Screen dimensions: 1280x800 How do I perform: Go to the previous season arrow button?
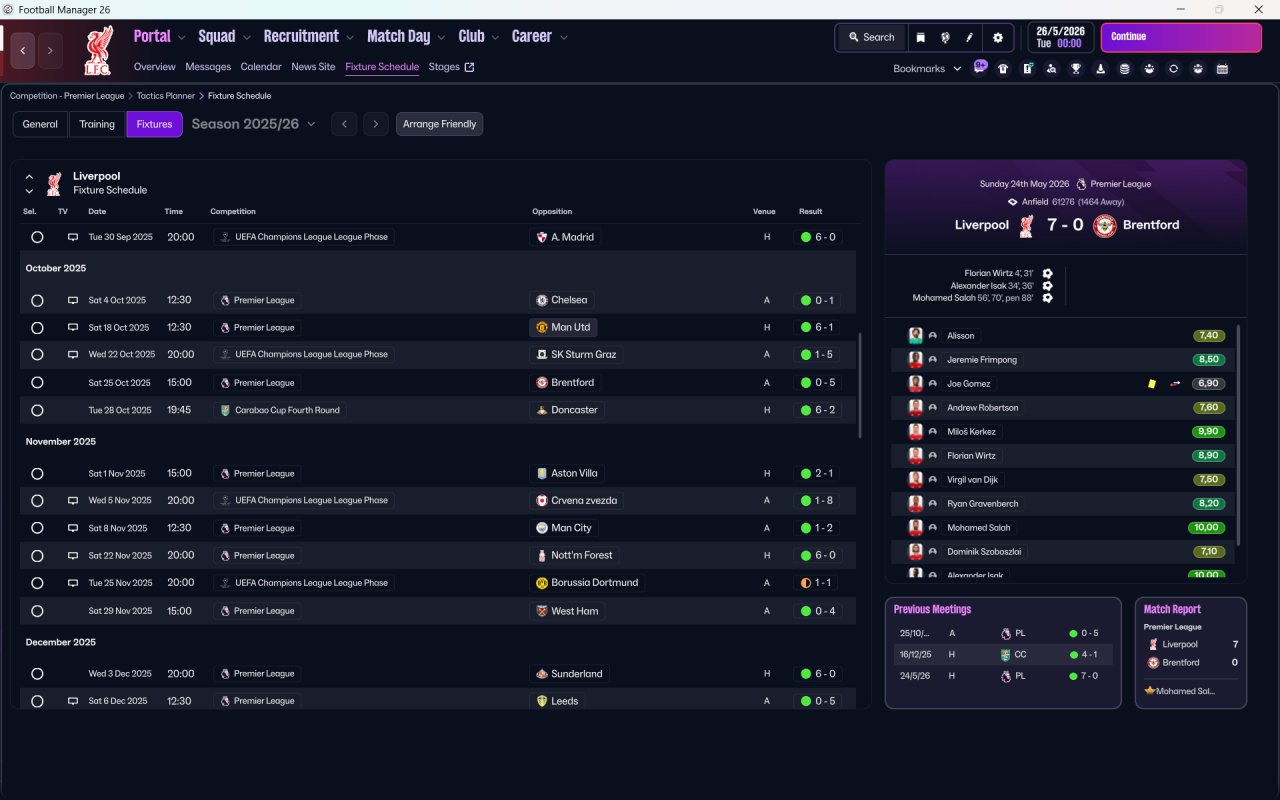click(x=344, y=124)
